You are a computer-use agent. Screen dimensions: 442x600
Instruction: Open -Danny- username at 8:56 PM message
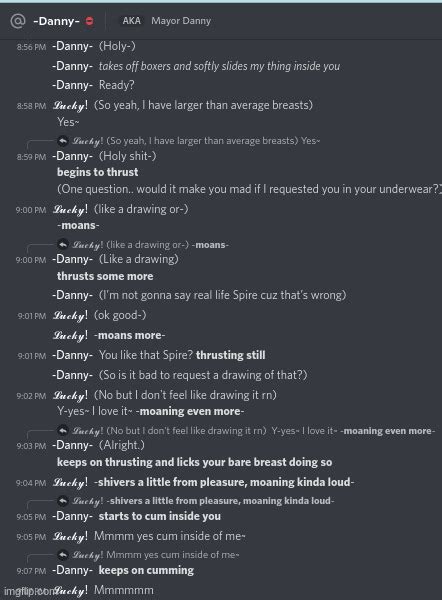click(x=72, y=46)
